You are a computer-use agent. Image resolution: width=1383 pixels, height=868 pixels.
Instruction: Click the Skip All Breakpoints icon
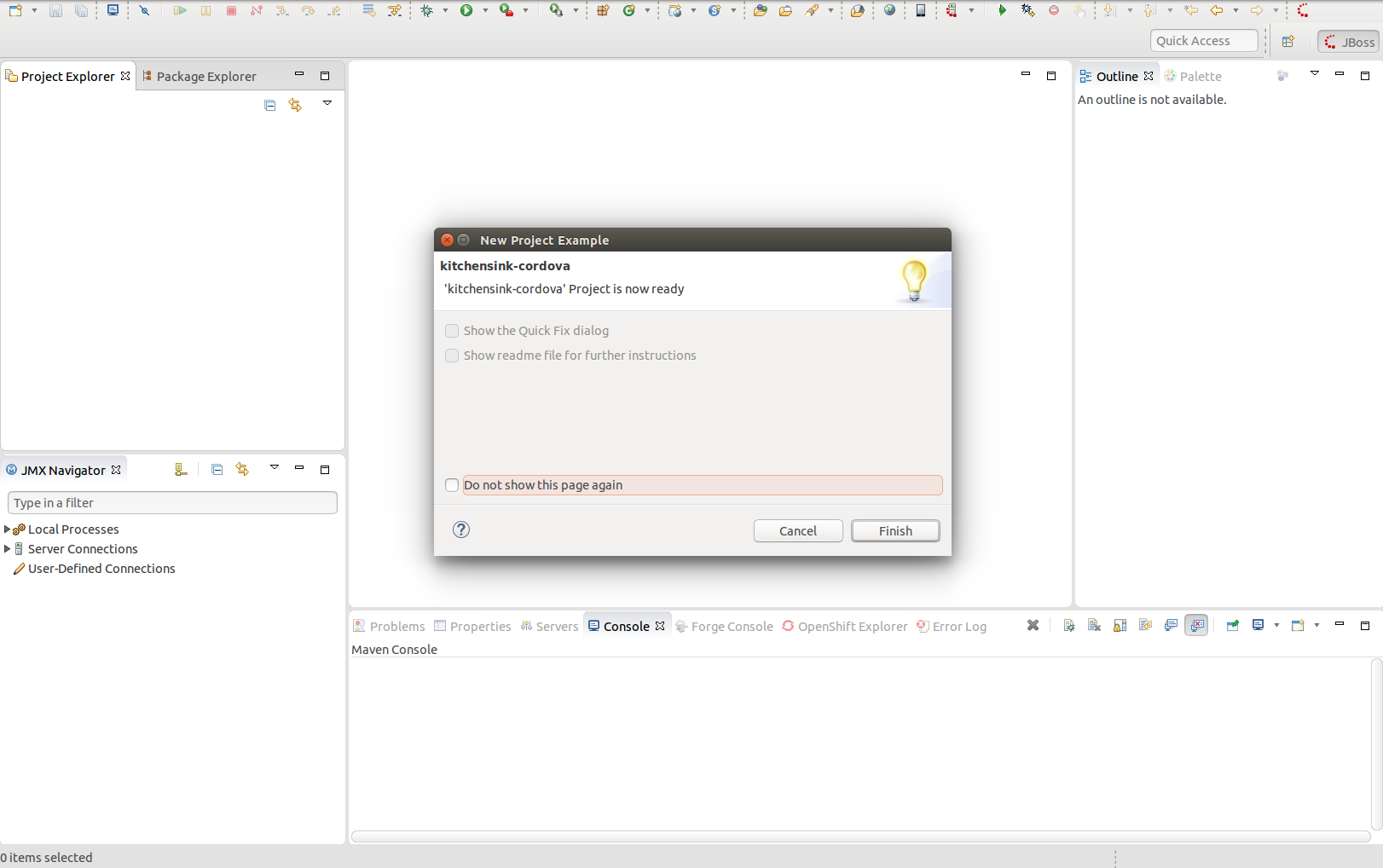point(144,11)
